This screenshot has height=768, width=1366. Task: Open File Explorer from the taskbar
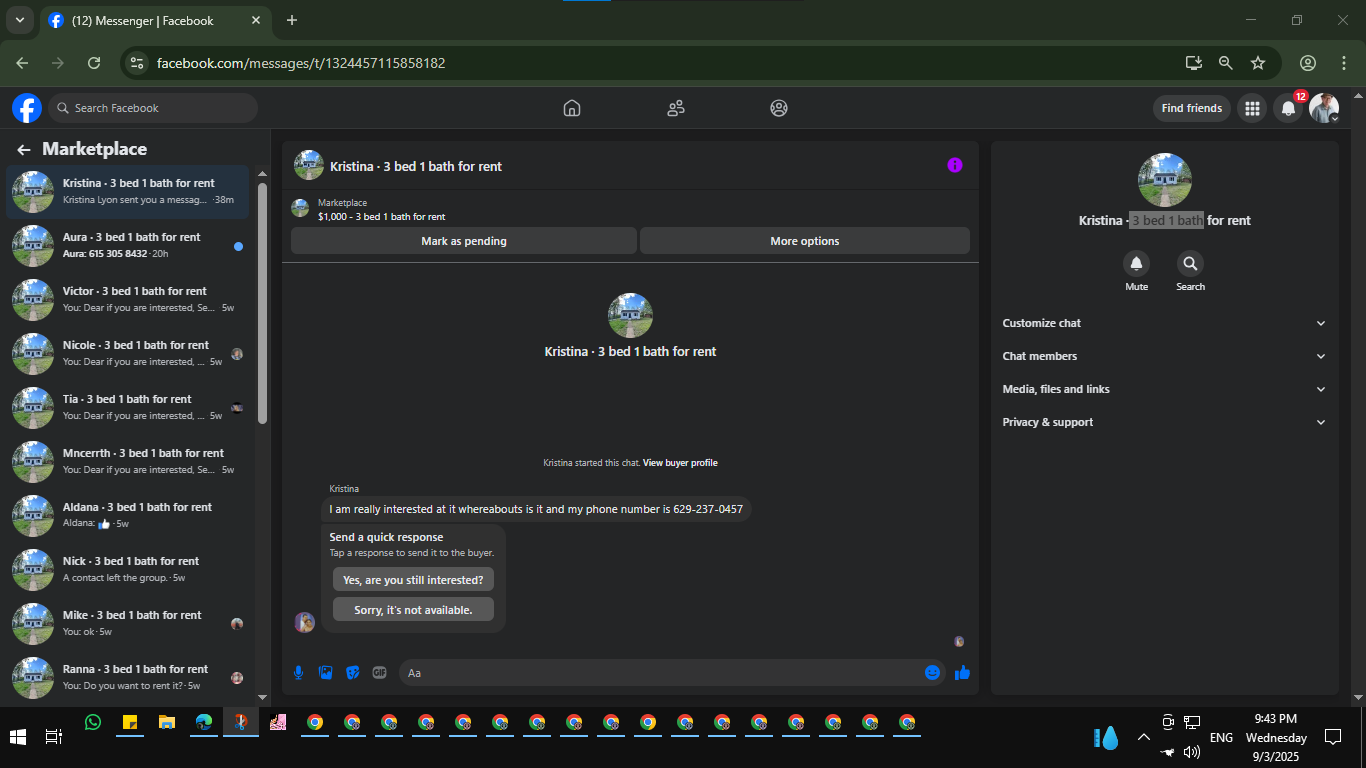167,722
